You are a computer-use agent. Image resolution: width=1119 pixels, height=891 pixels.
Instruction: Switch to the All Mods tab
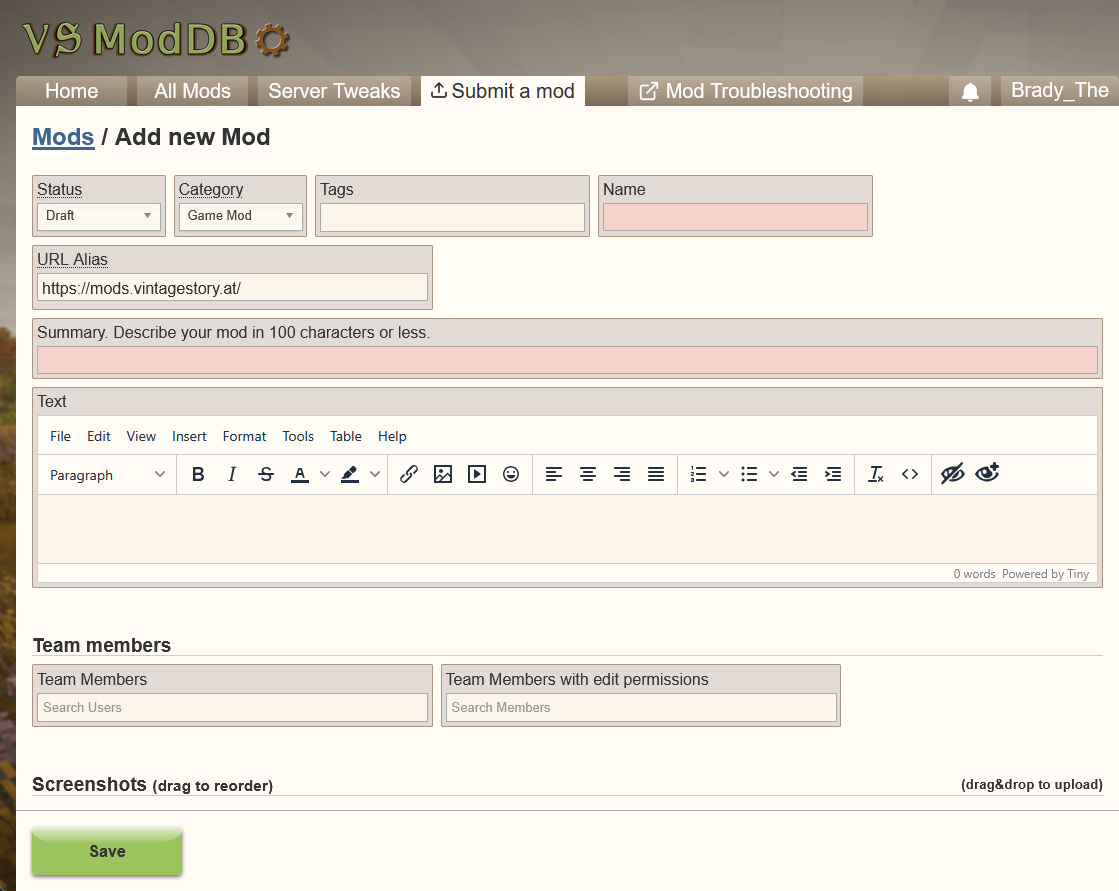click(192, 91)
